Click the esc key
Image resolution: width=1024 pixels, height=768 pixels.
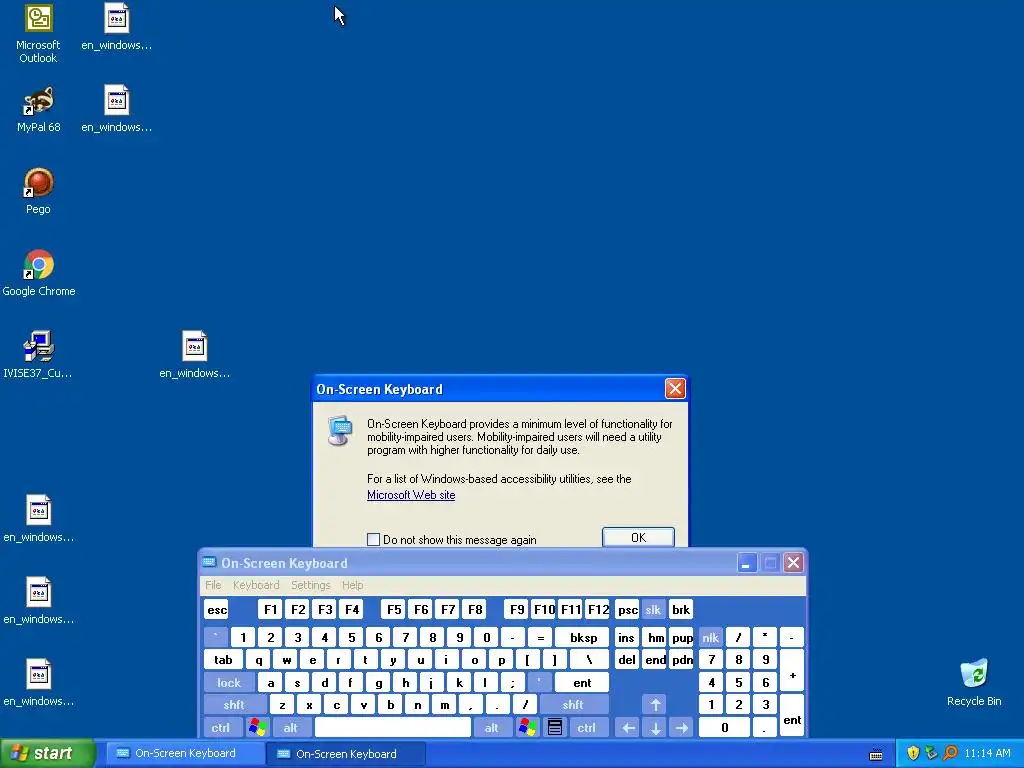tap(217, 610)
